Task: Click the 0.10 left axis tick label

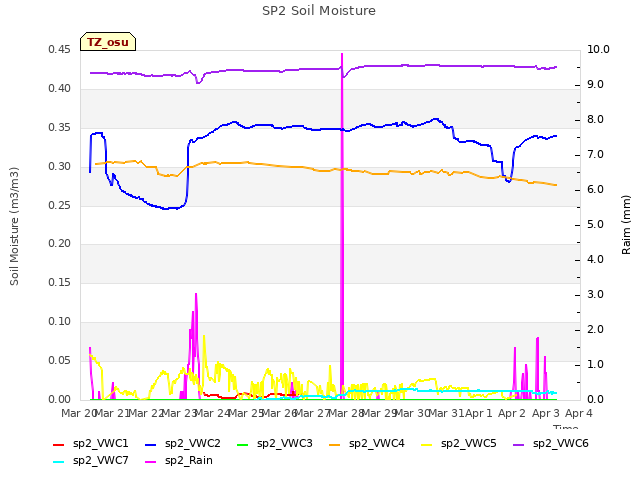Action: tap(59, 322)
